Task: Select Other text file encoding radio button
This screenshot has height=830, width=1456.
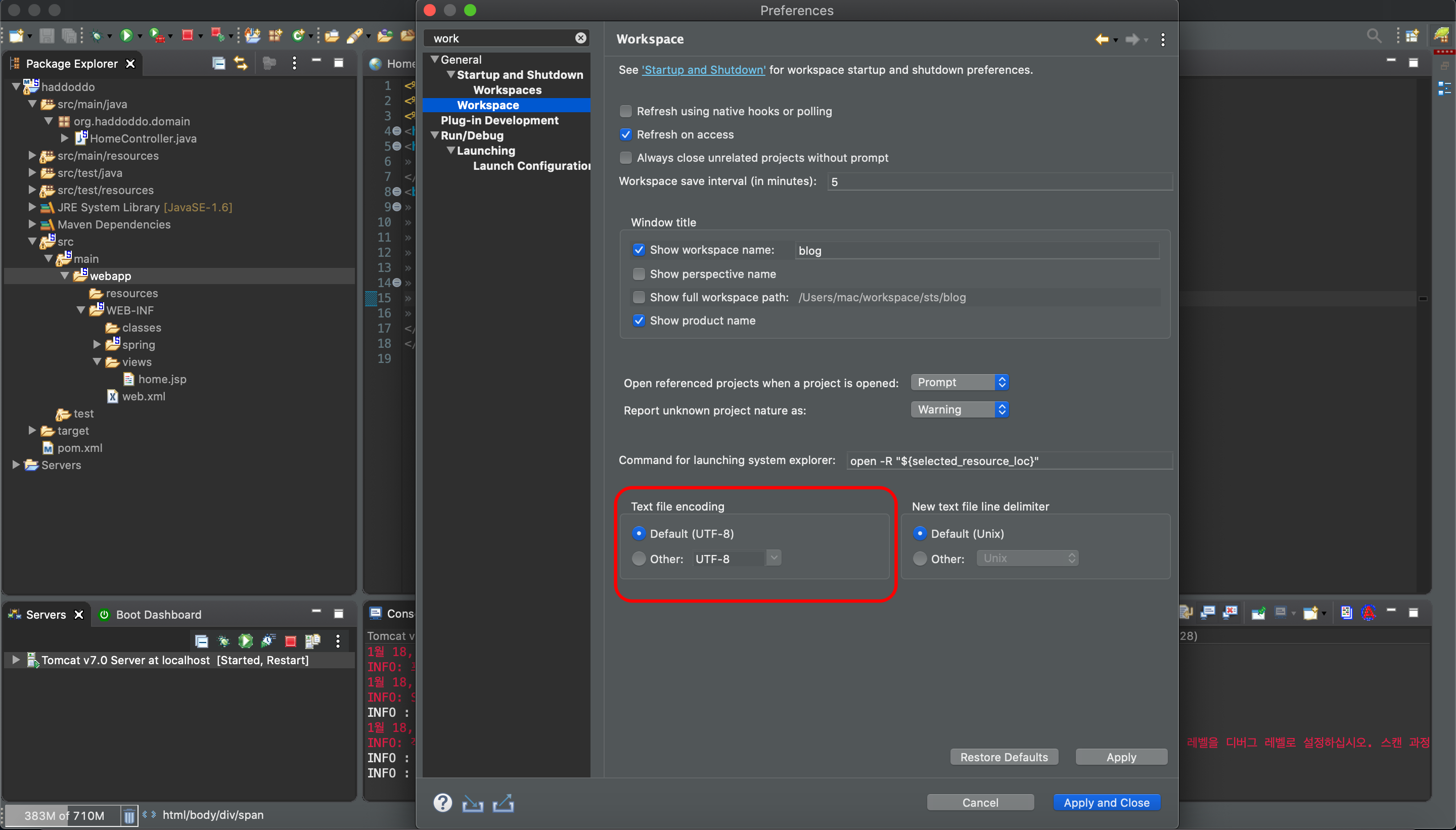Action: pyautogui.click(x=639, y=558)
